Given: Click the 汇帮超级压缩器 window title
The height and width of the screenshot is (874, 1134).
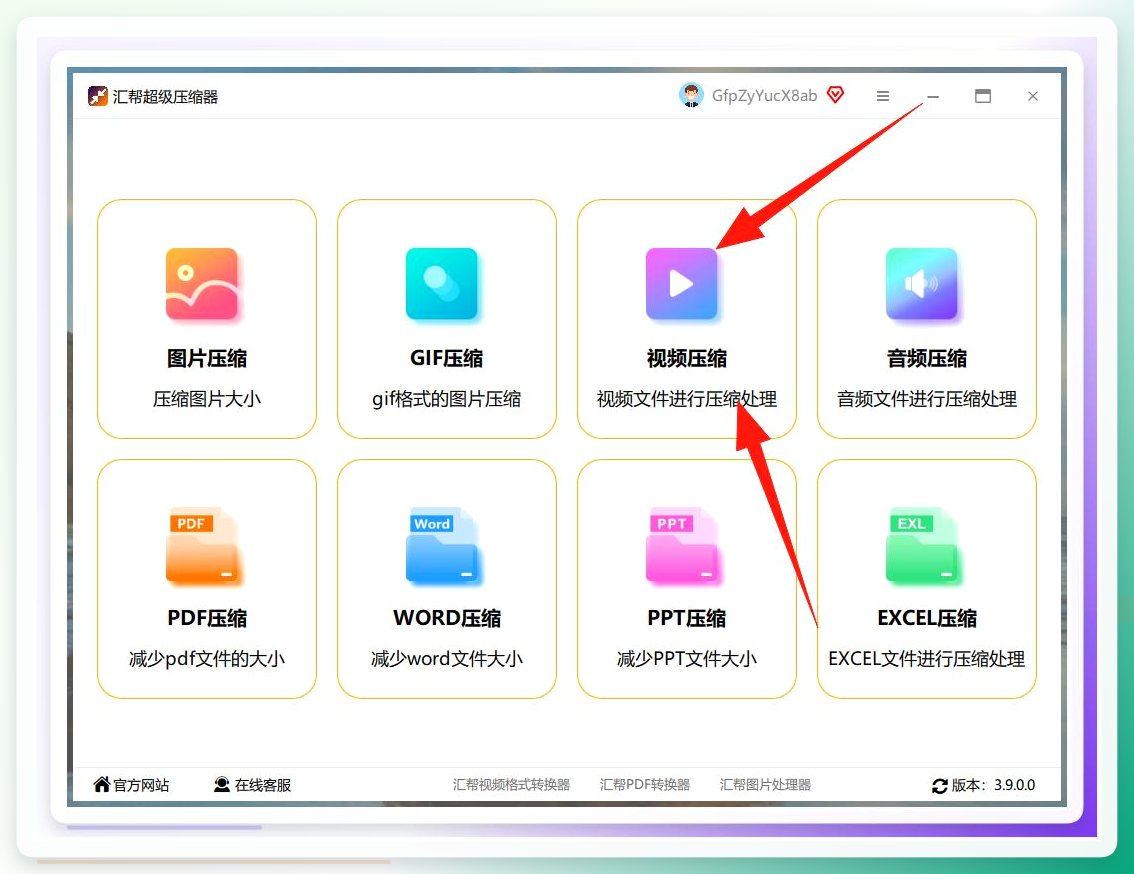Looking at the screenshot, I should pos(165,96).
